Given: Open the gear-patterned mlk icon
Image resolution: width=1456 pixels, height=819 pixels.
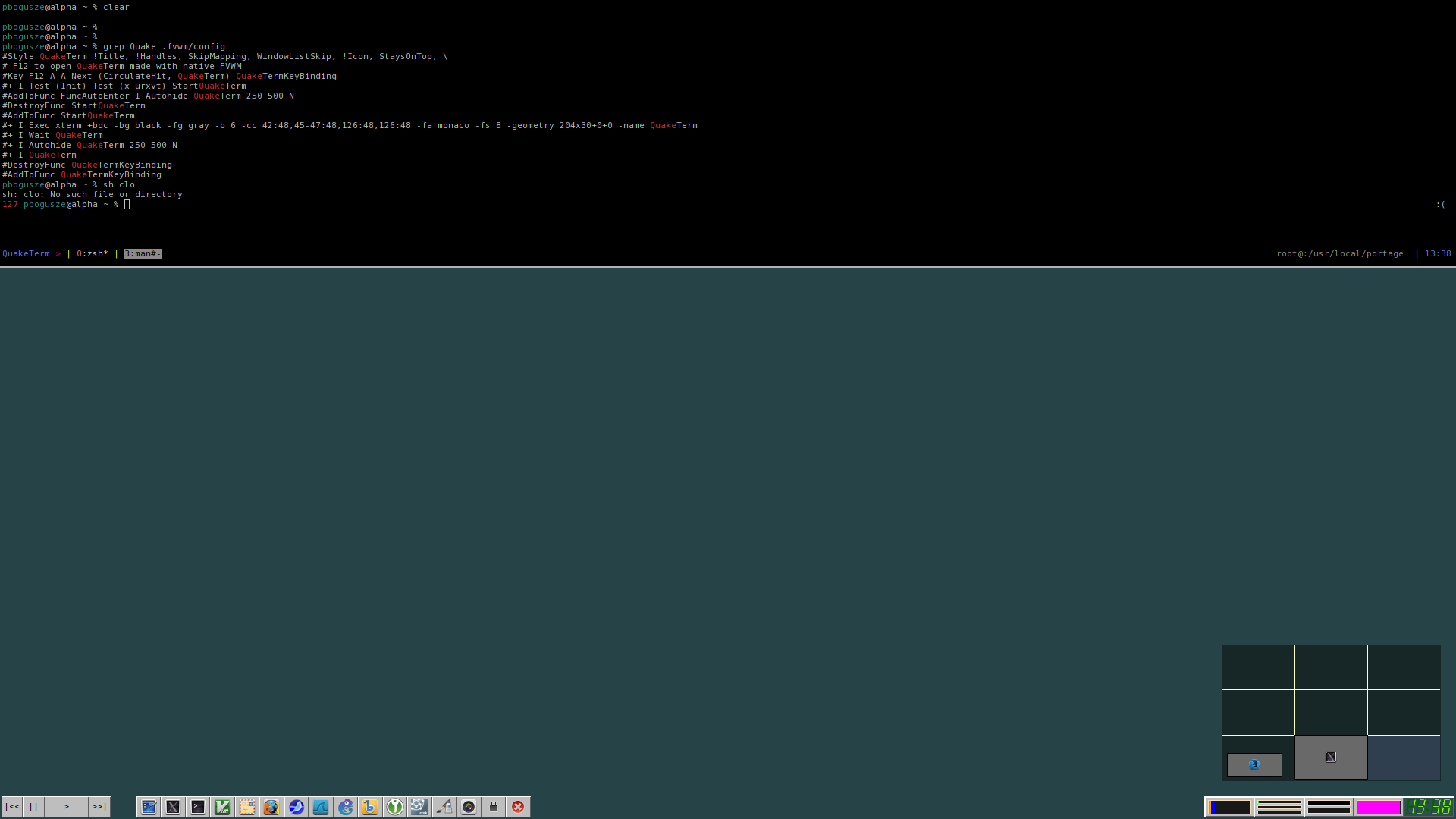Looking at the screenshot, I should pos(419,807).
